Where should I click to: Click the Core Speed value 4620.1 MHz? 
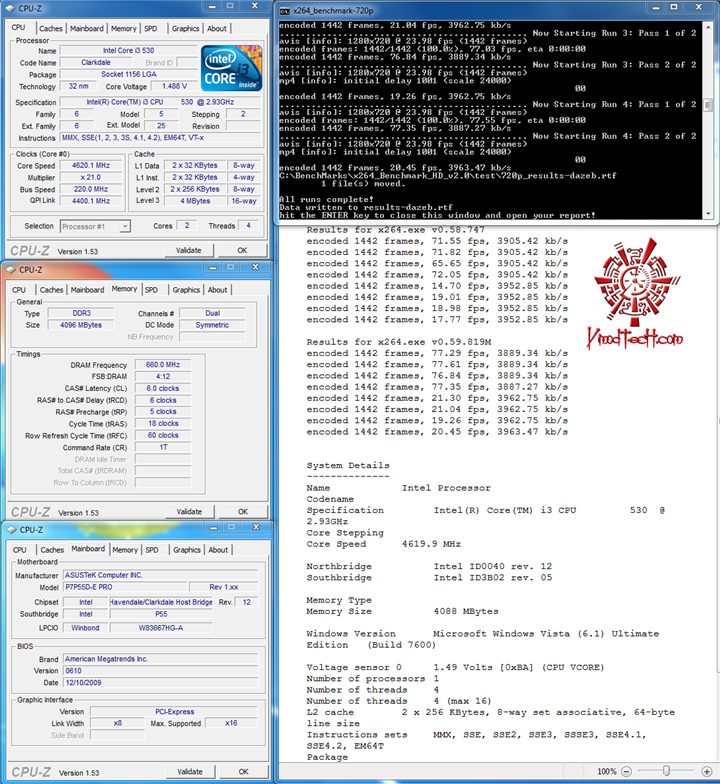point(90,165)
